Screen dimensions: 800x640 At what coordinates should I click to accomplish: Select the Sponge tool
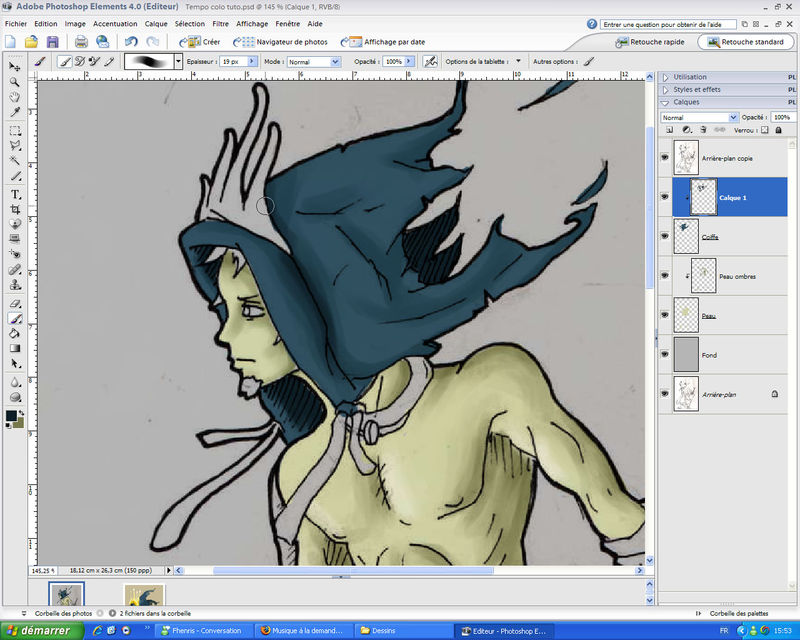click(x=15, y=397)
